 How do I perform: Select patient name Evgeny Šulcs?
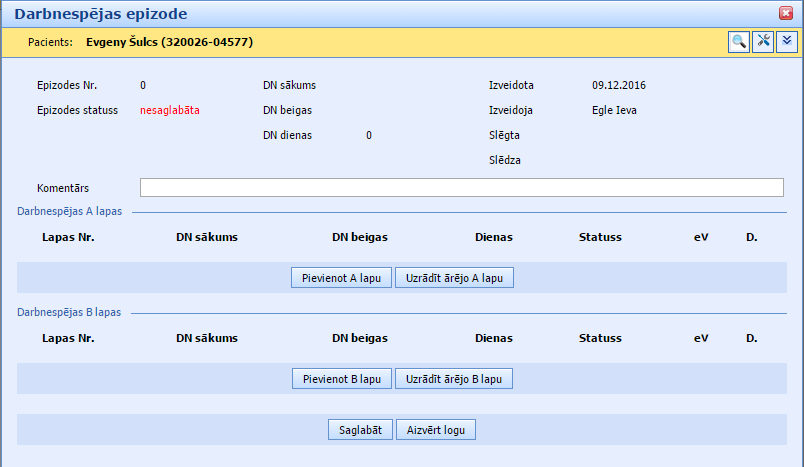(x=169, y=42)
